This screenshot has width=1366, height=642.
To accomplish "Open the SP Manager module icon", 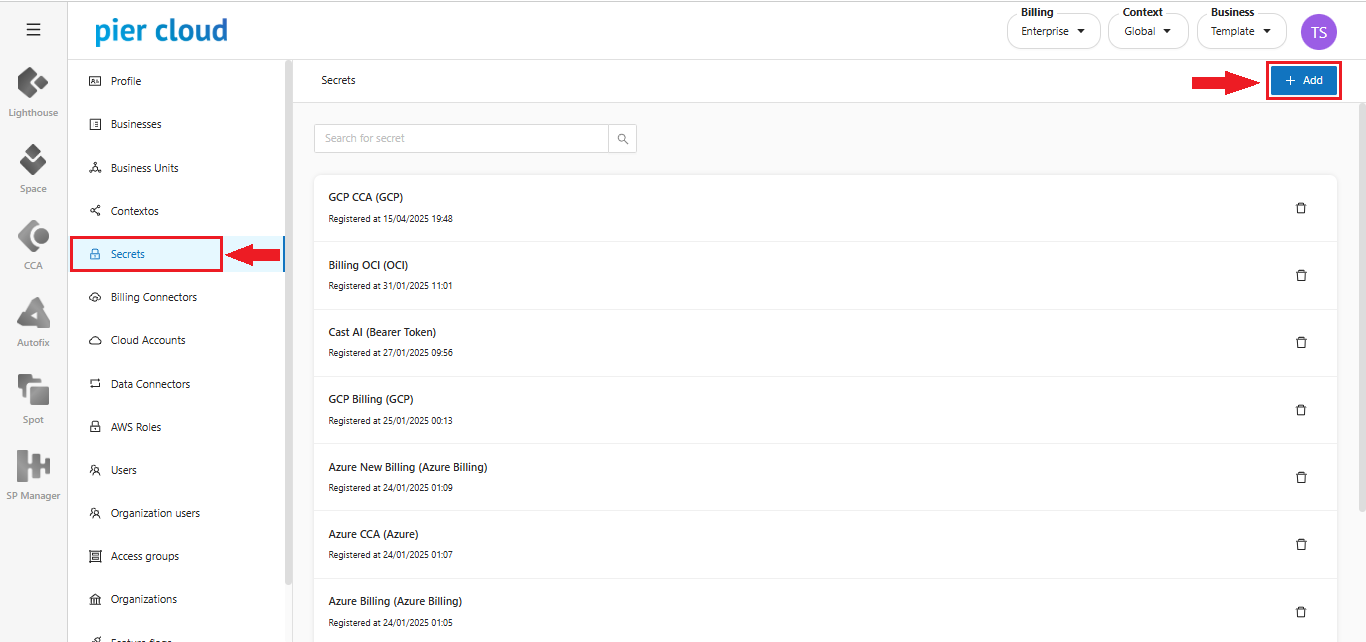I will 33,466.
